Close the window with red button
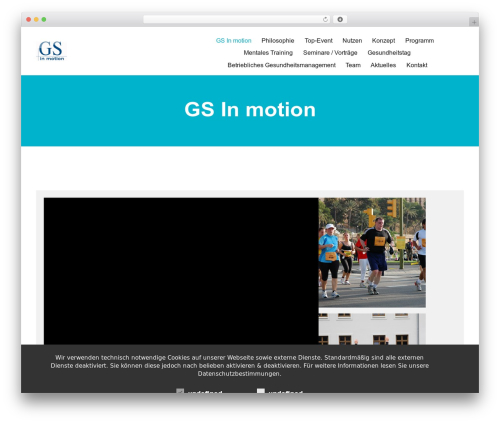500x423 pixels. pyautogui.click(x=29, y=19)
